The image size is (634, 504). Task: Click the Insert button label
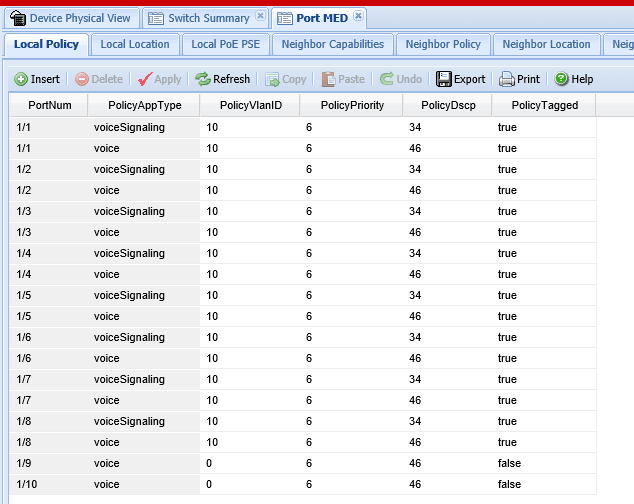point(45,79)
